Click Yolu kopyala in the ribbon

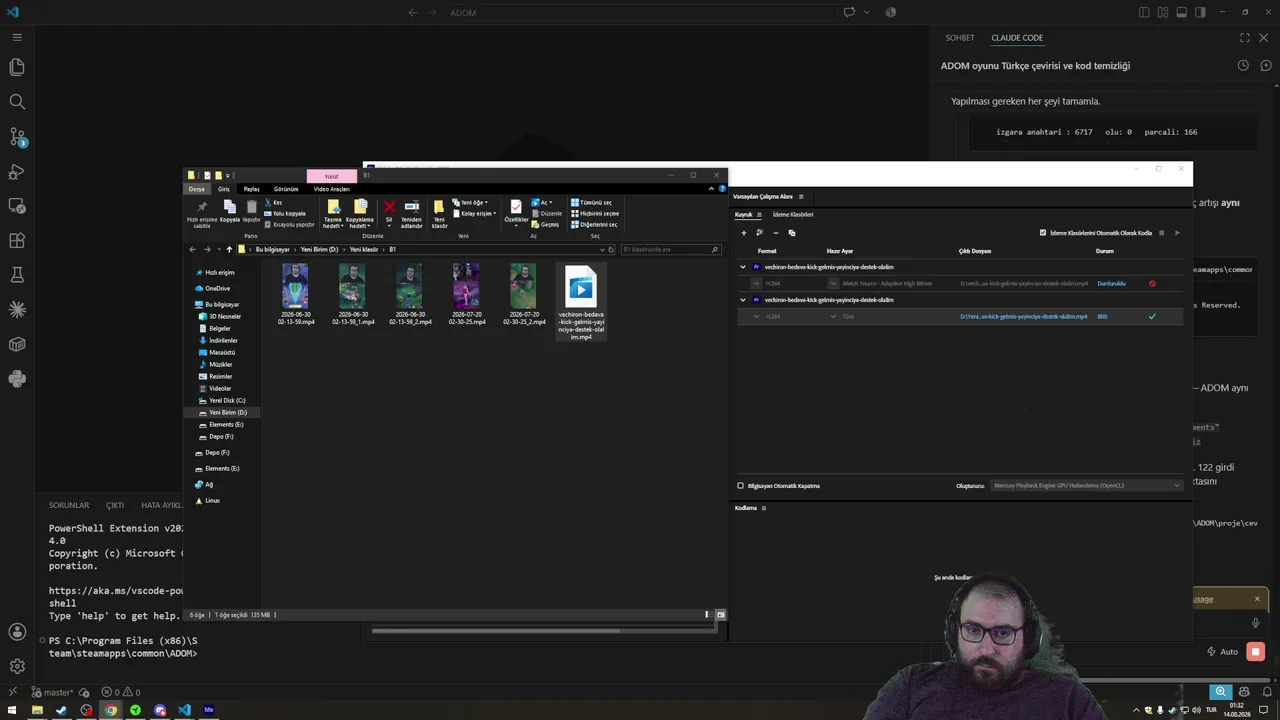tap(285, 213)
